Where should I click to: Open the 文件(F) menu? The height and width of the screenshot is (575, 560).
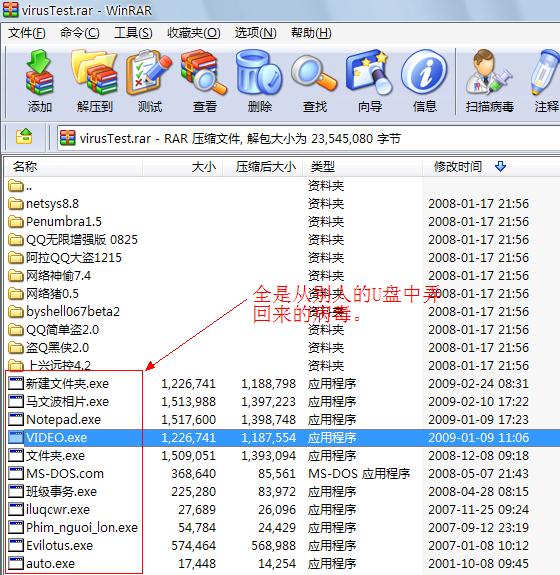click(x=27, y=33)
